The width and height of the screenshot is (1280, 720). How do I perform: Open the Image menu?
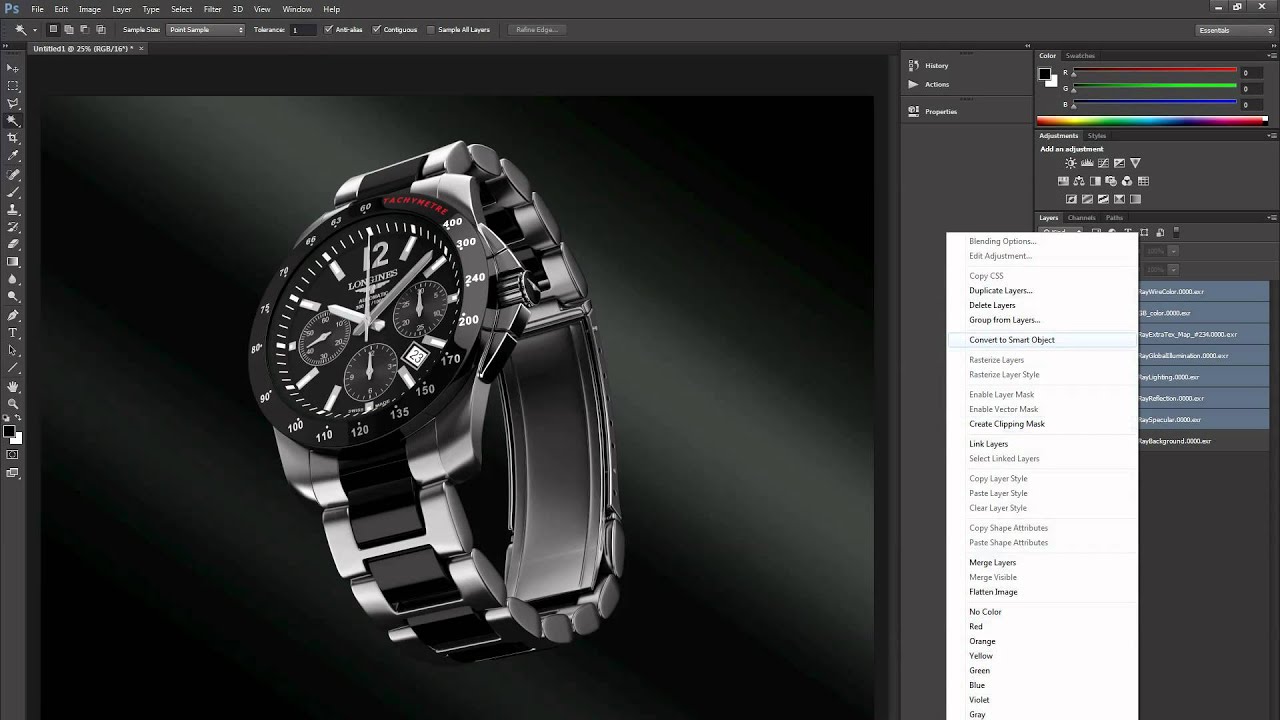[90, 9]
